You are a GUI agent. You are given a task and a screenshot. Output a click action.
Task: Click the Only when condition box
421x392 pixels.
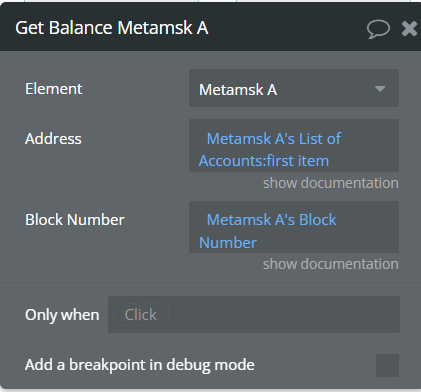coord(254,314)
